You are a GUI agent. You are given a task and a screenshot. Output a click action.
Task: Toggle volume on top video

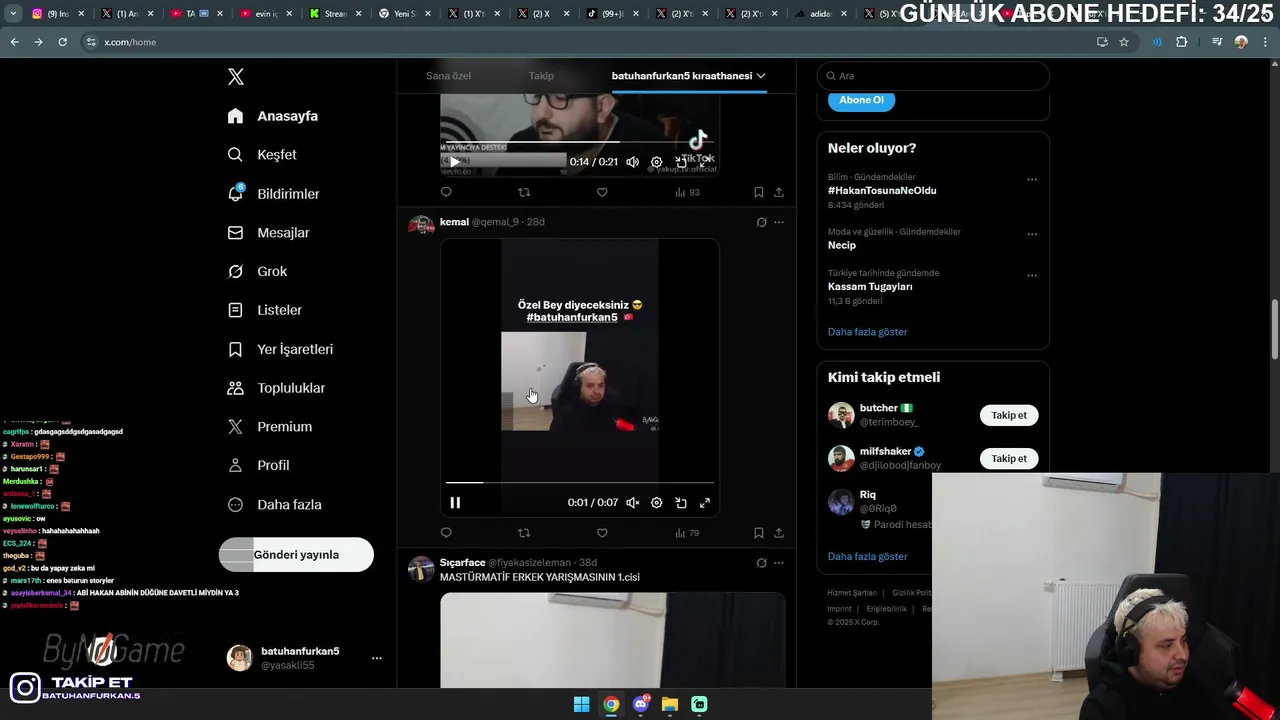(632, 162)
